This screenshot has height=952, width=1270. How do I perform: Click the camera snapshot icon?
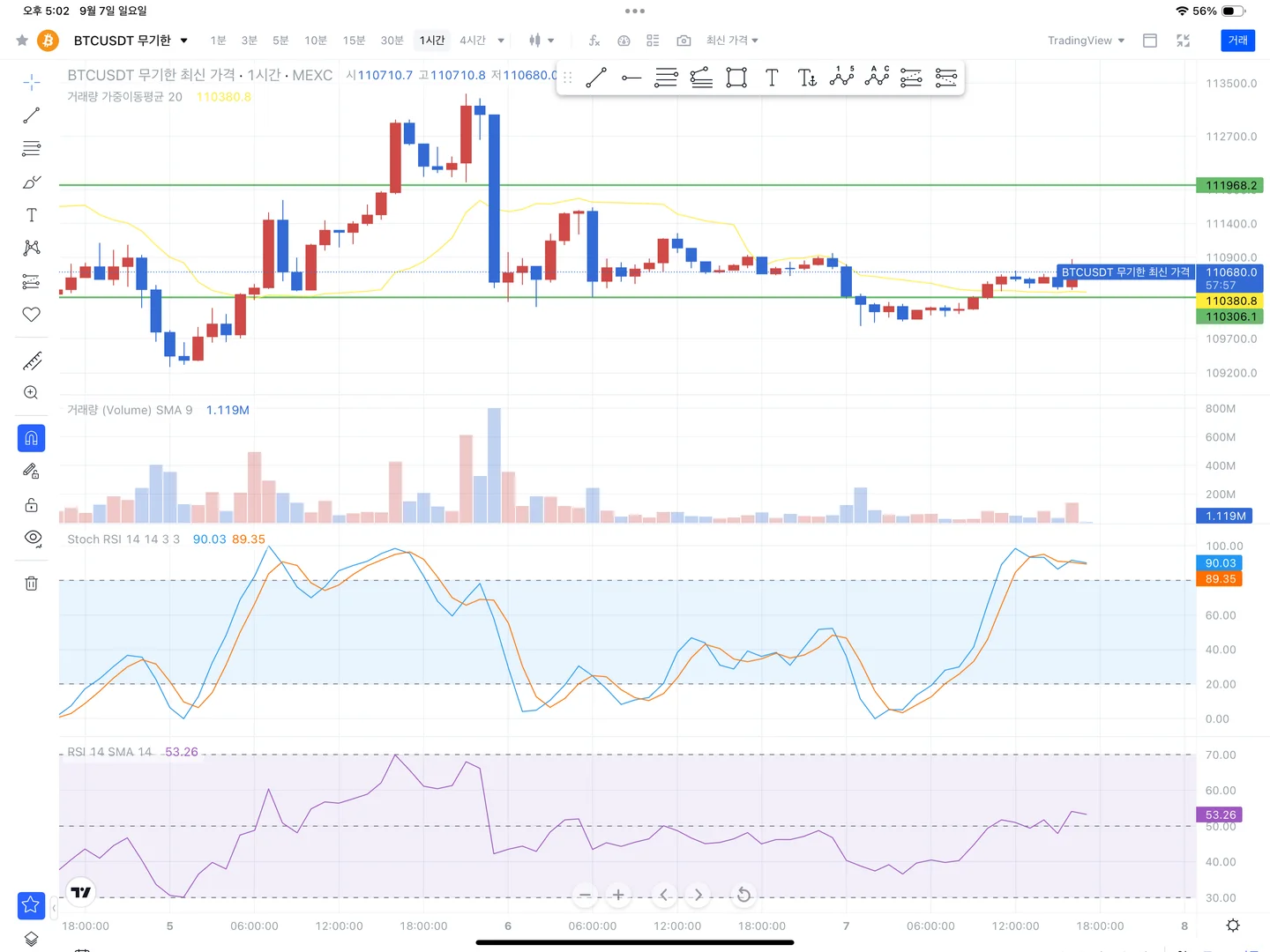684,41
